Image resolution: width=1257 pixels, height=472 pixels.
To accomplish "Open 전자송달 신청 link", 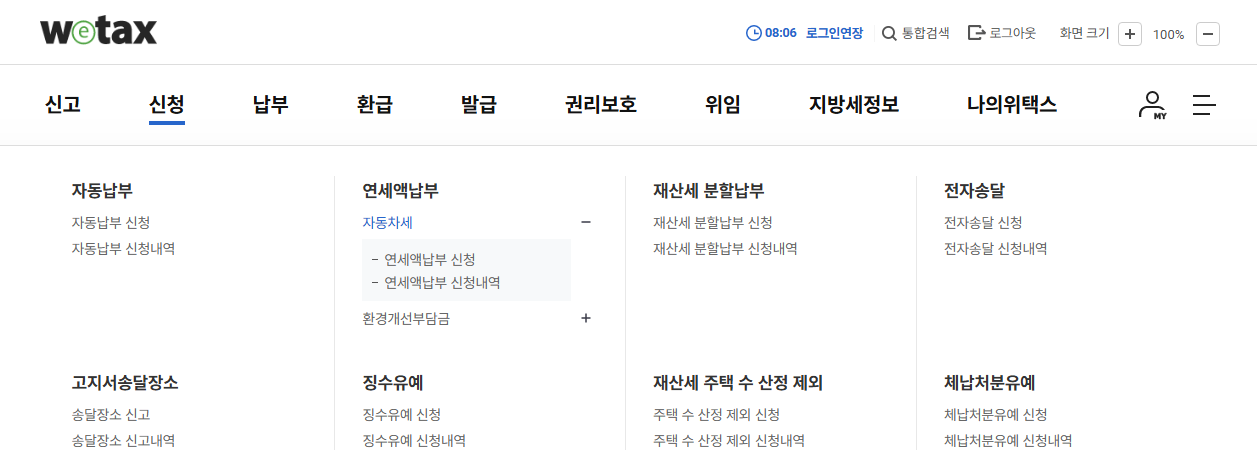I will tap(983, 223).
